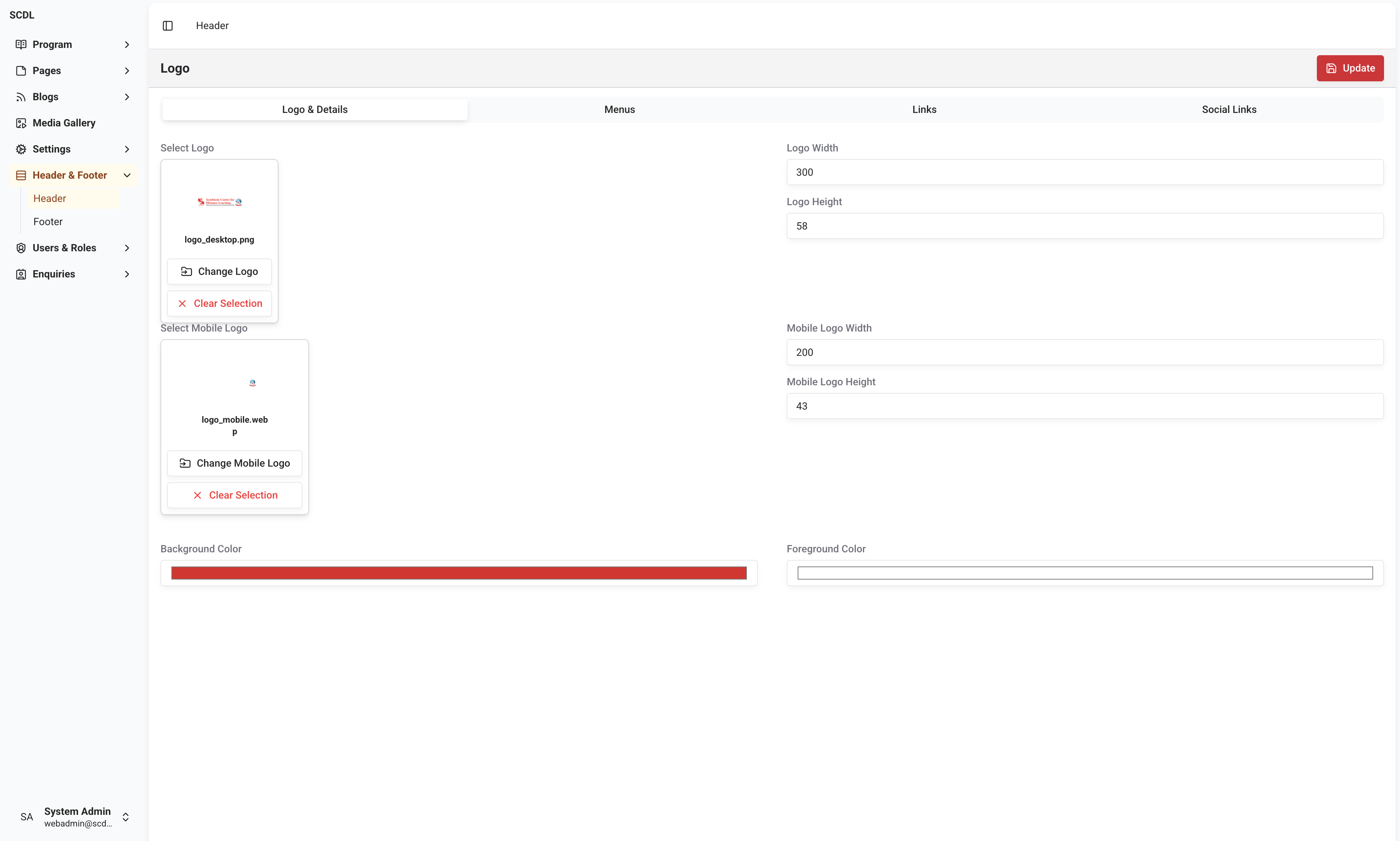Click the Users & Roles shield icon

[21, 248]
